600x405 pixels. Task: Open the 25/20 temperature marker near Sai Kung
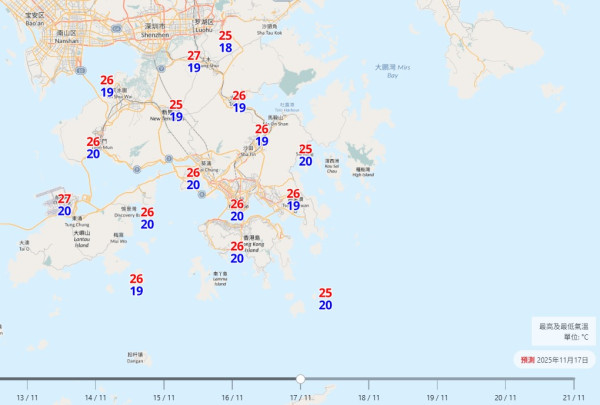[x=305, y=155]
